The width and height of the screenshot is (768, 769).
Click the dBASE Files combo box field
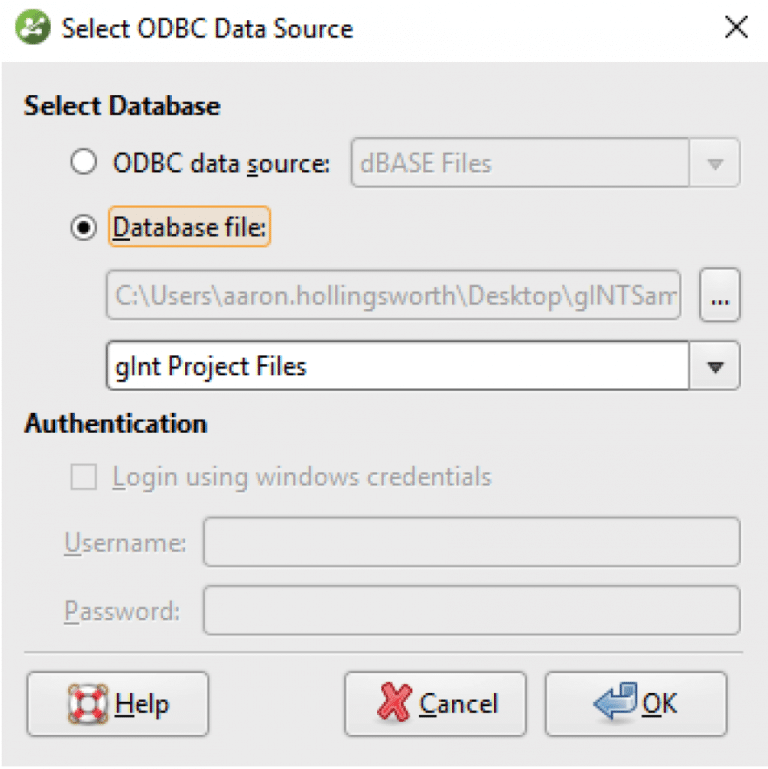pos(545,163)
